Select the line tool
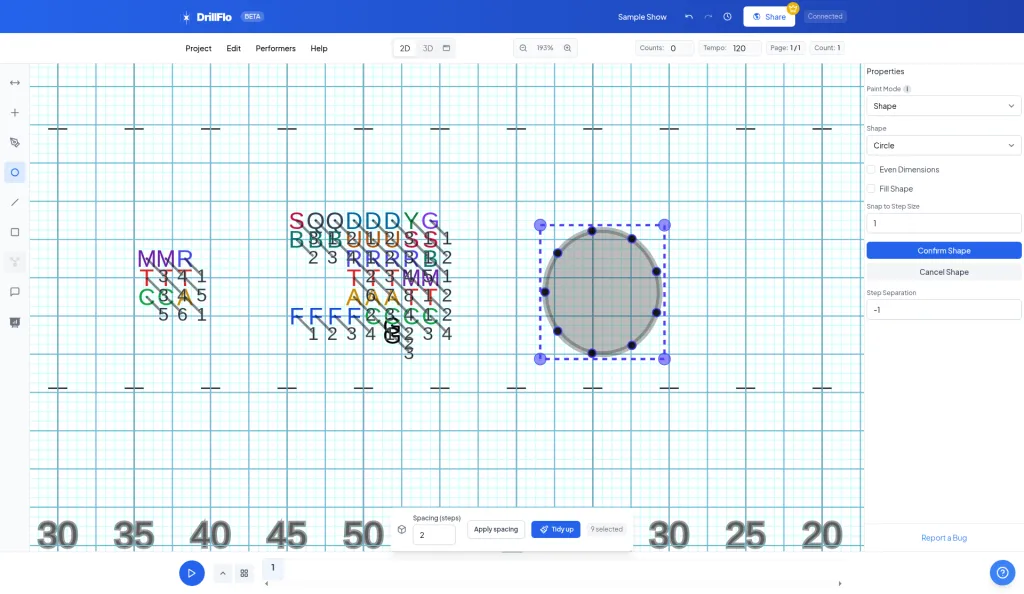This screenshot has width=1024, height=594. click(x=14, y=202)
